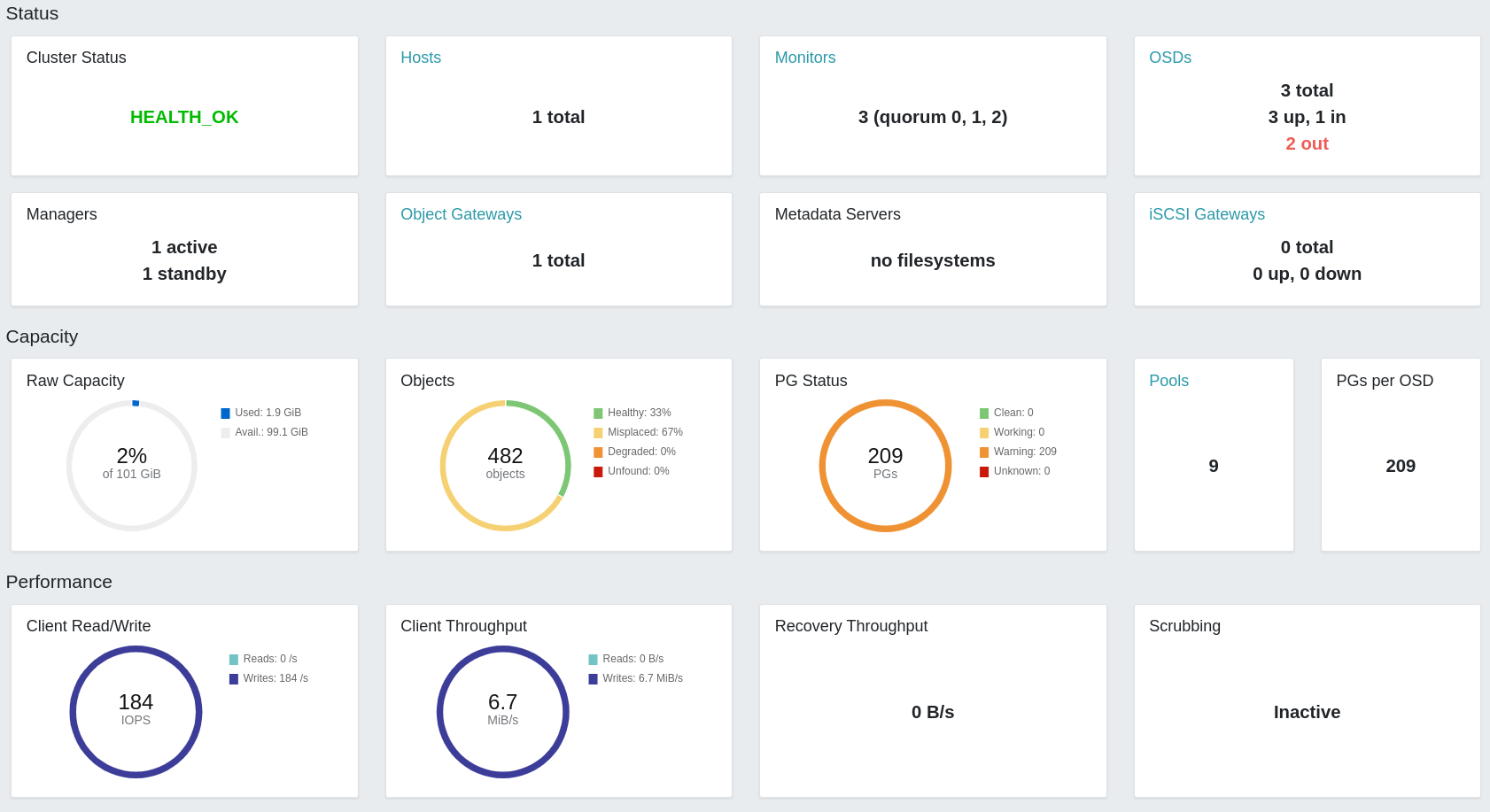Open the Pools link
The width and height of the screenshot is (1490, 812).
[1168, 381]
